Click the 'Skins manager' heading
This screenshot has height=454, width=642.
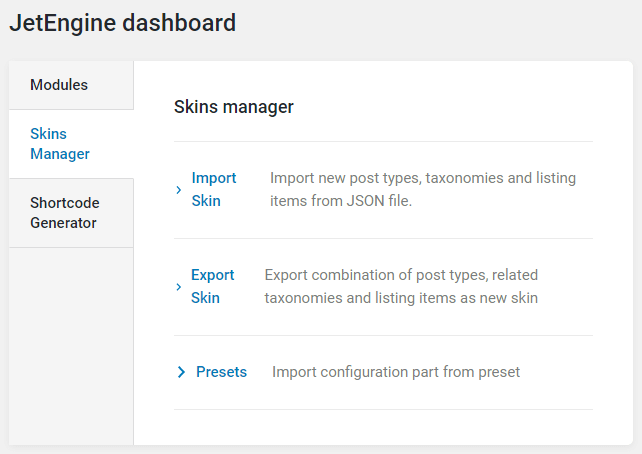(x=234, y=107)
